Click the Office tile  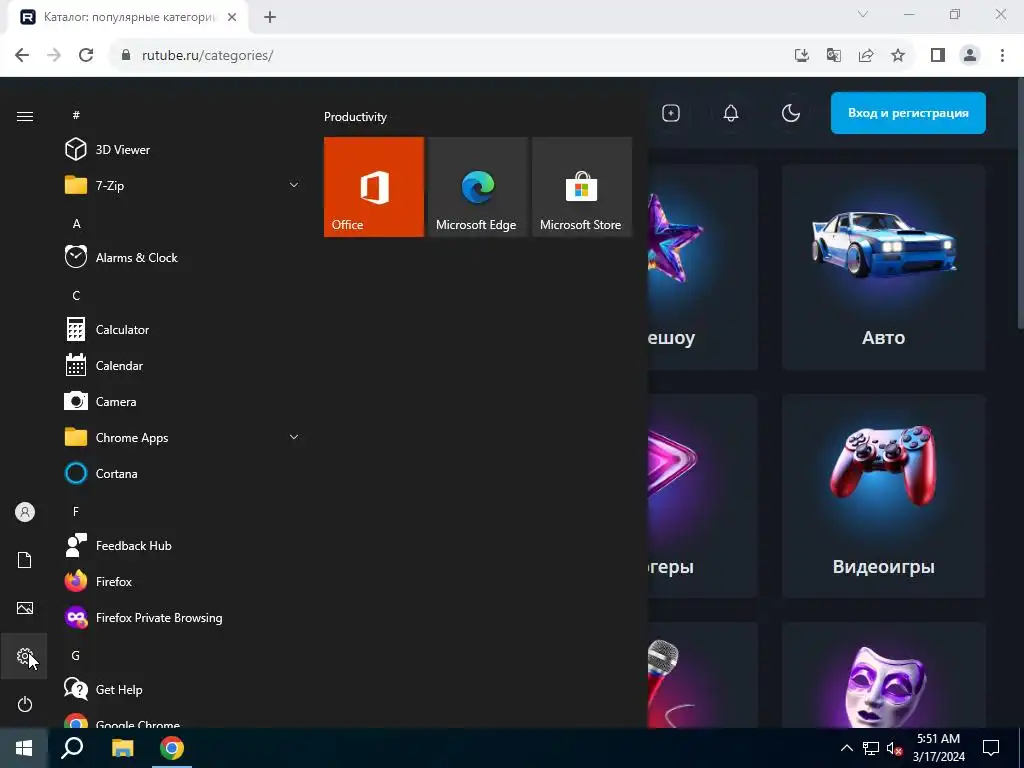374,187
